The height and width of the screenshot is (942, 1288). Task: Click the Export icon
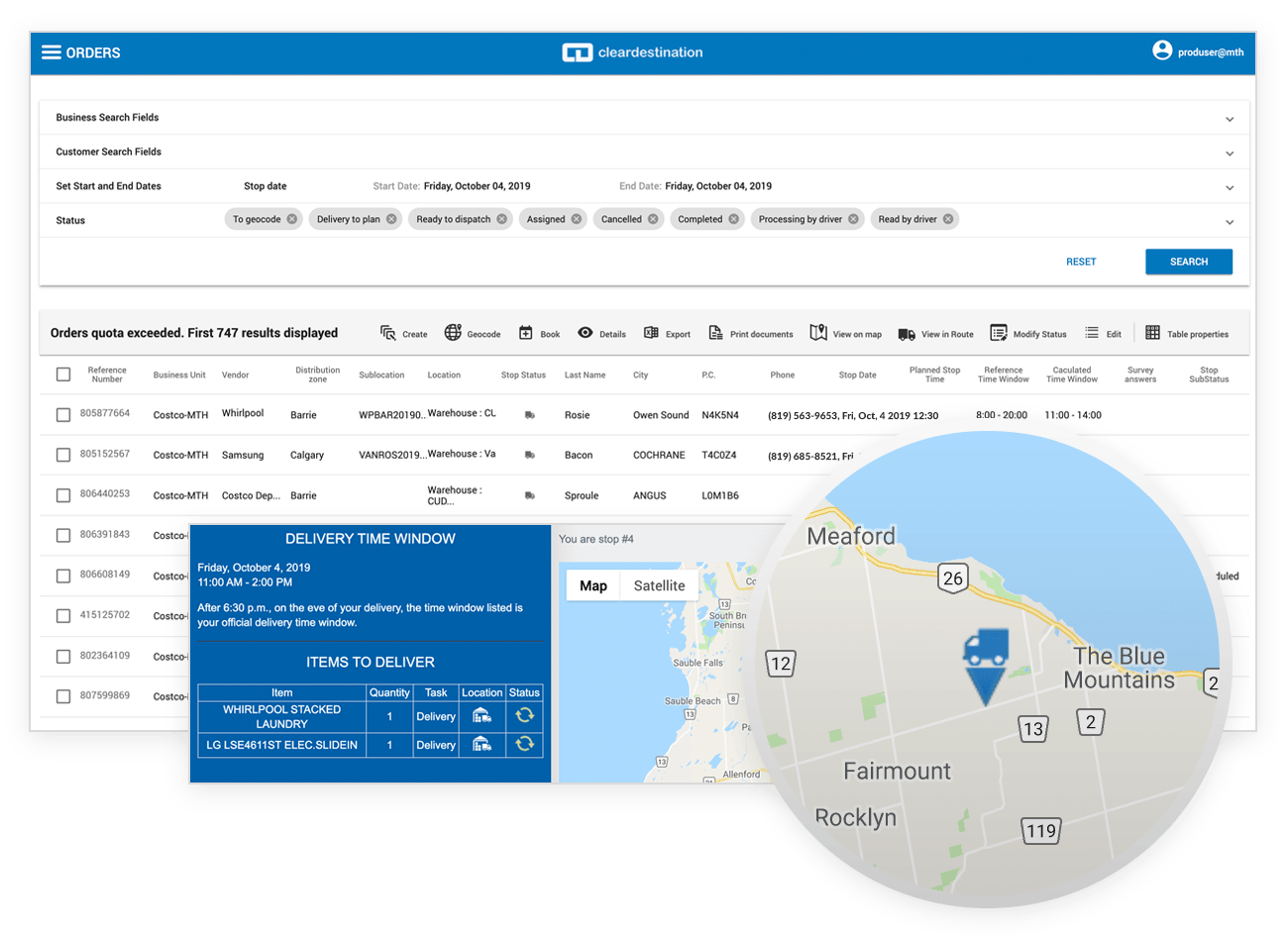point(651,333)
